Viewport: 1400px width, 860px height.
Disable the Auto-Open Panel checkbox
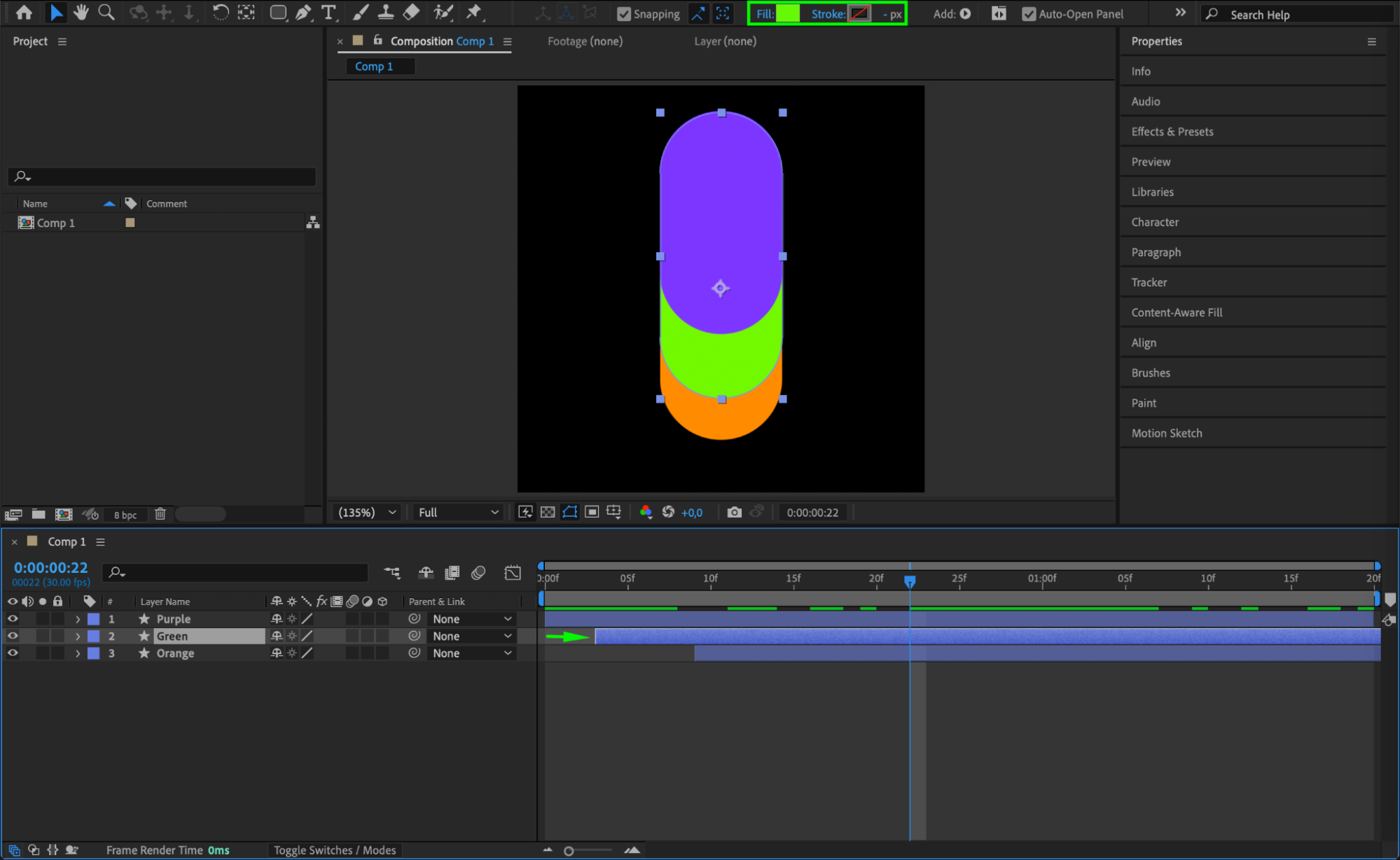click(x=1028, y=14)
